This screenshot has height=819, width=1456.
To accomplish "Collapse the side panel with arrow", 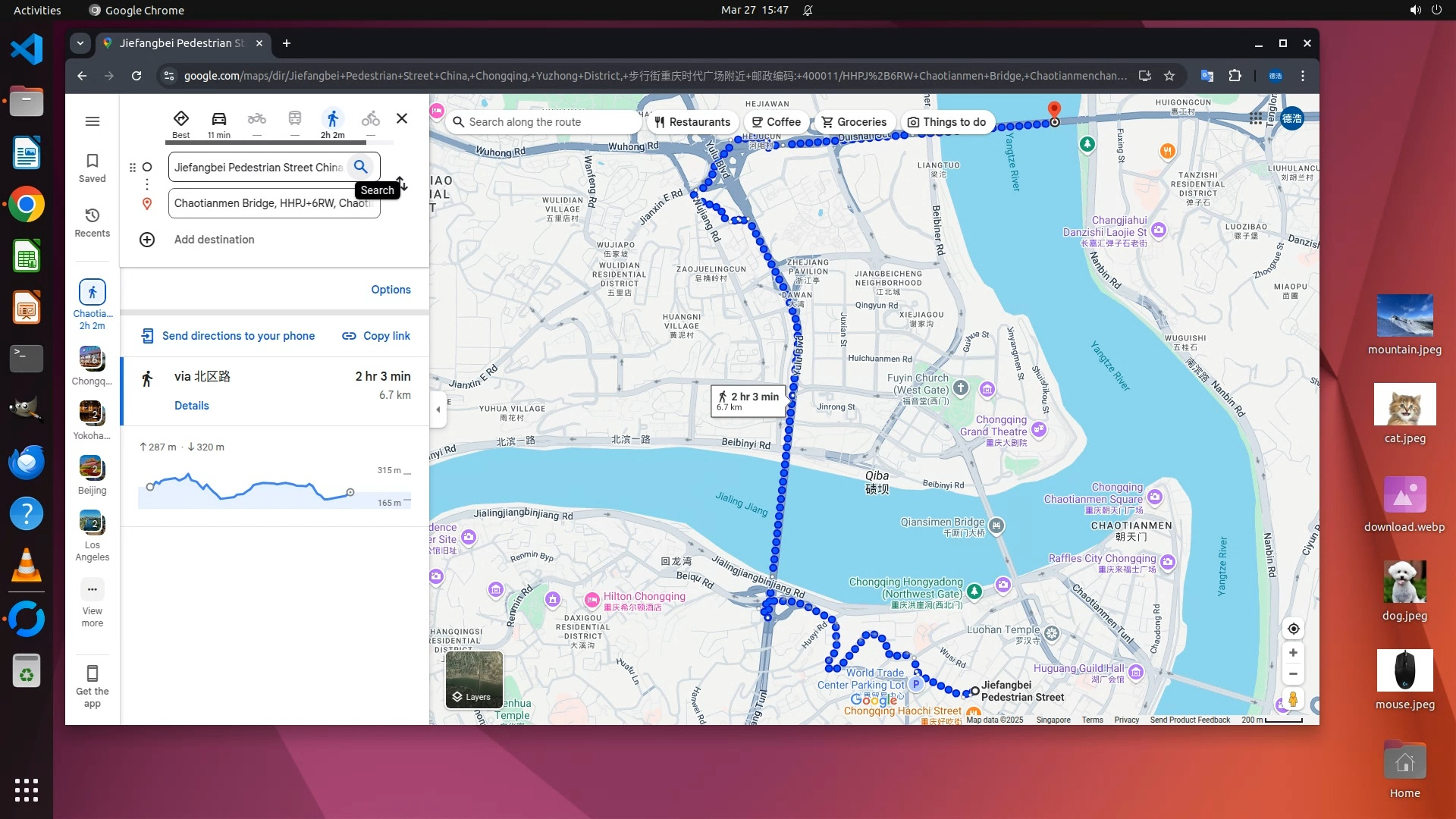I will [x=438, y=409].
